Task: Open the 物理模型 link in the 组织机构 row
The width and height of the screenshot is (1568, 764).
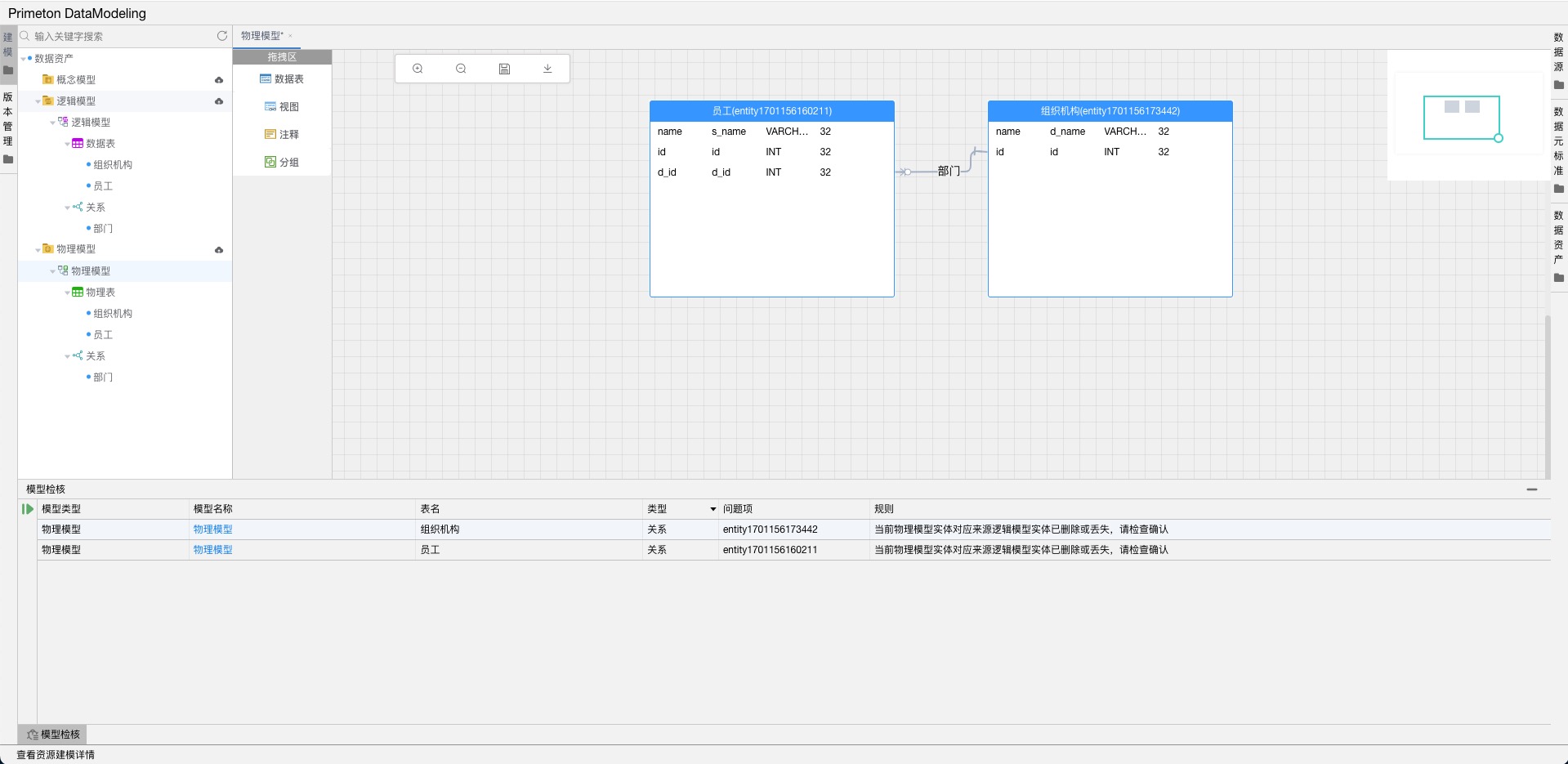Action: (x=212, y=529)
